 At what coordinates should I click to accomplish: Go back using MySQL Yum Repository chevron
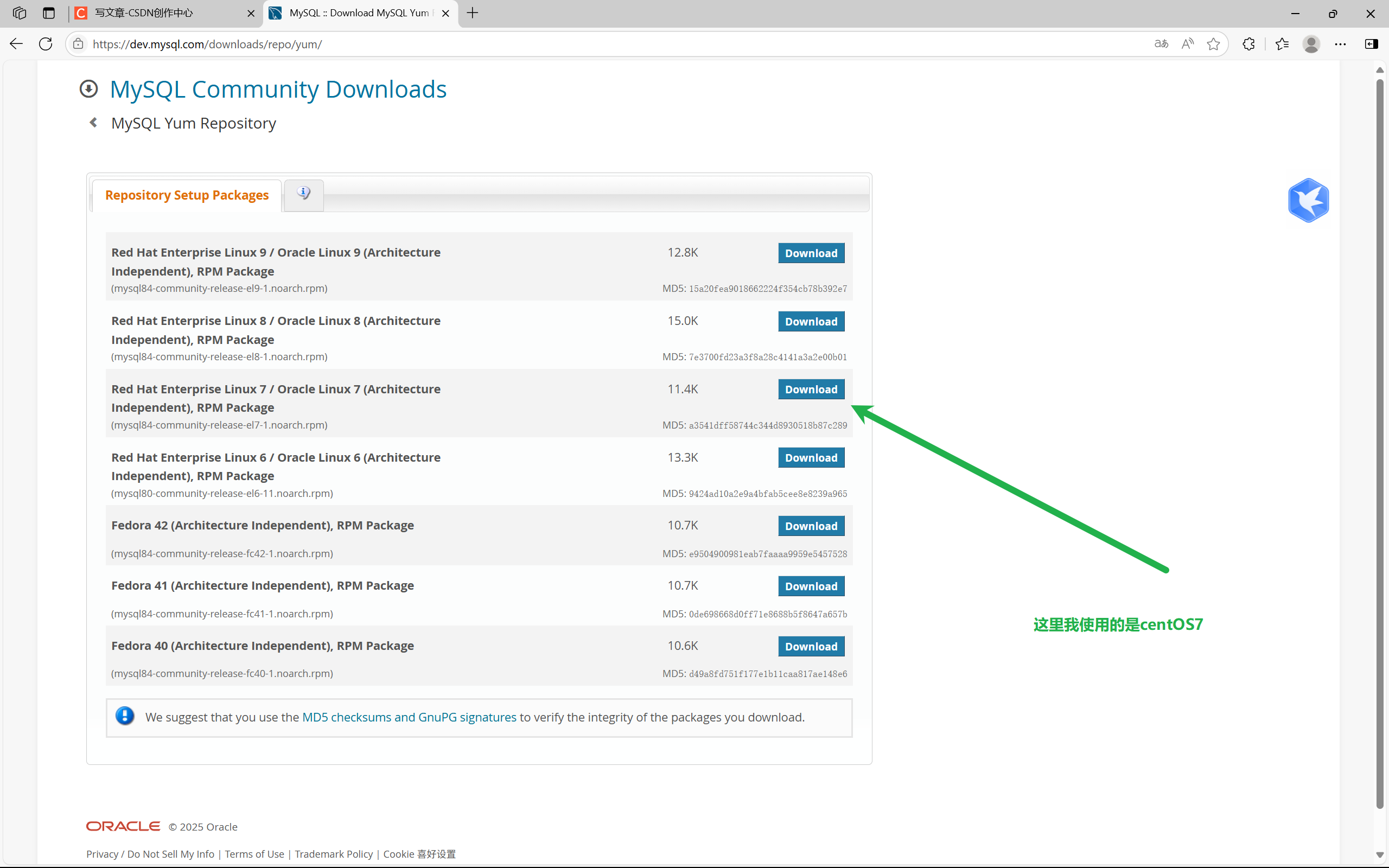93,122
